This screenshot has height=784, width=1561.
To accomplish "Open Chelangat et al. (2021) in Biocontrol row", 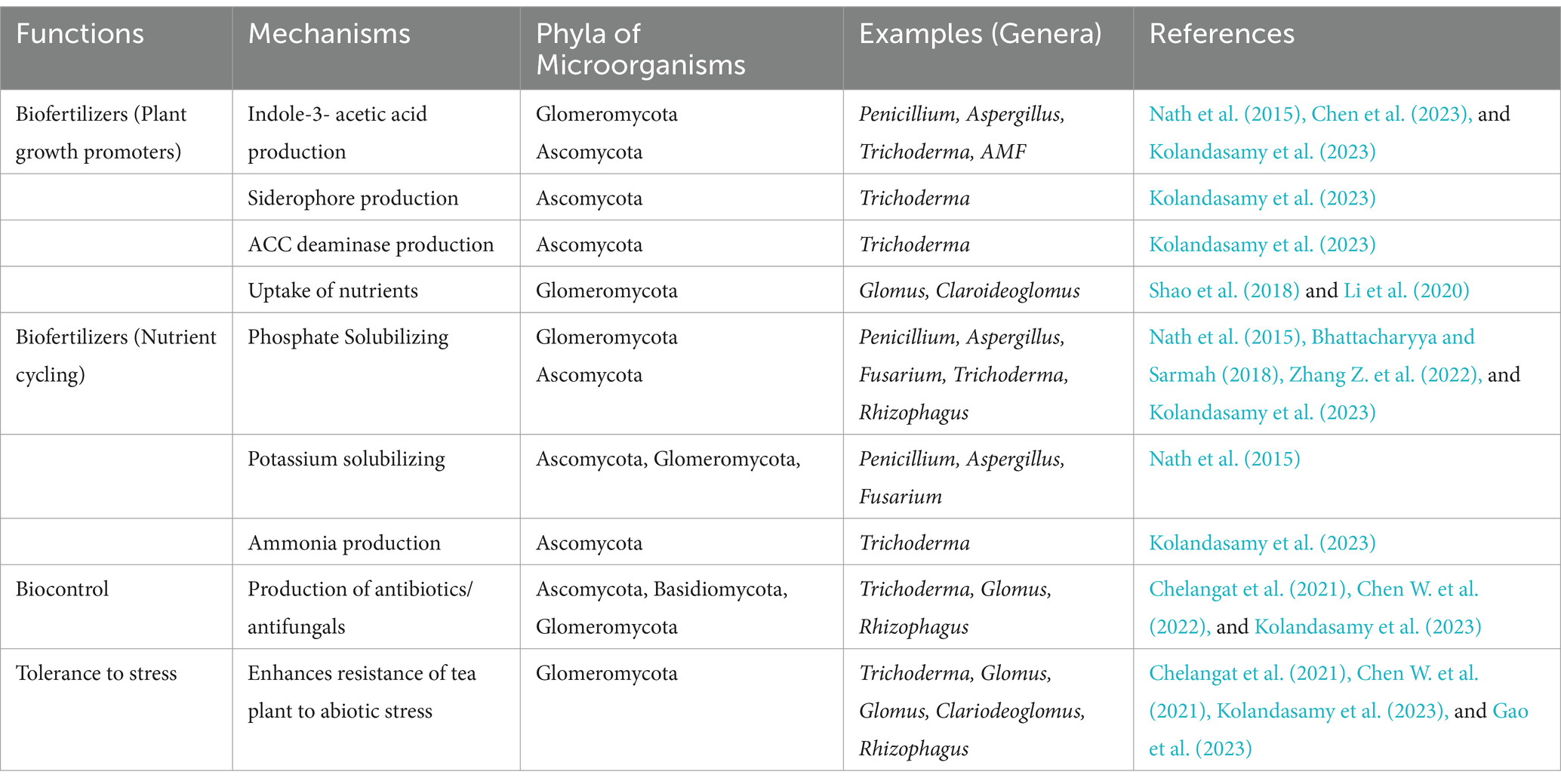I will tap(1250, 589).
